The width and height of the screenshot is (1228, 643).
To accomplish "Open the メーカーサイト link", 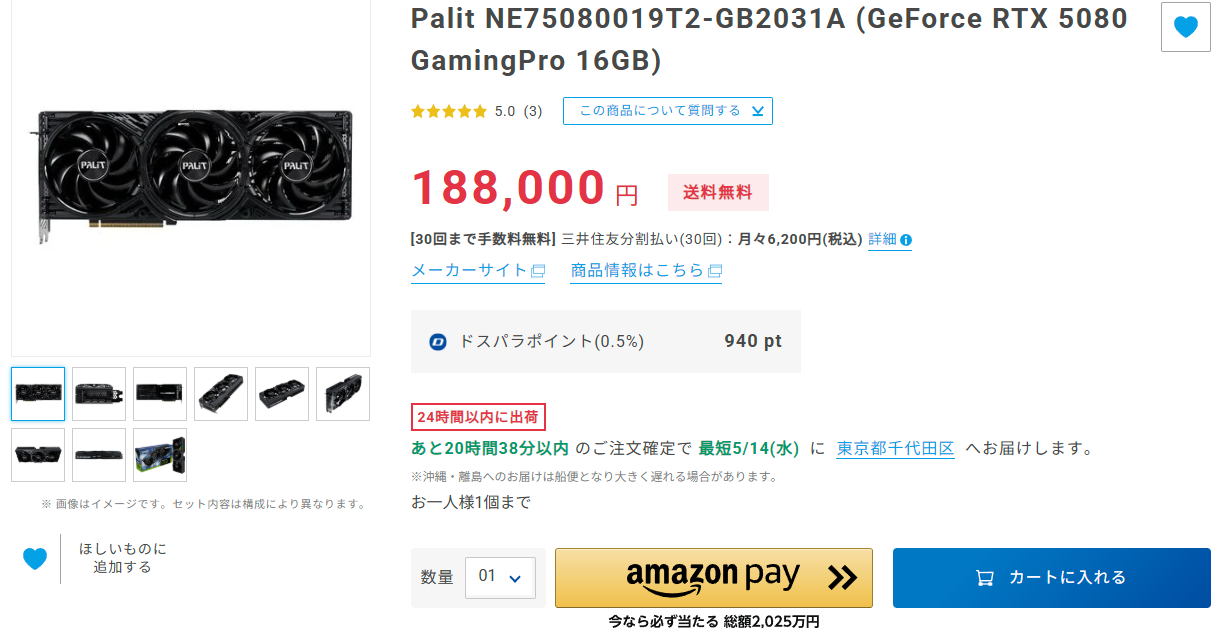I will point(469,270).
